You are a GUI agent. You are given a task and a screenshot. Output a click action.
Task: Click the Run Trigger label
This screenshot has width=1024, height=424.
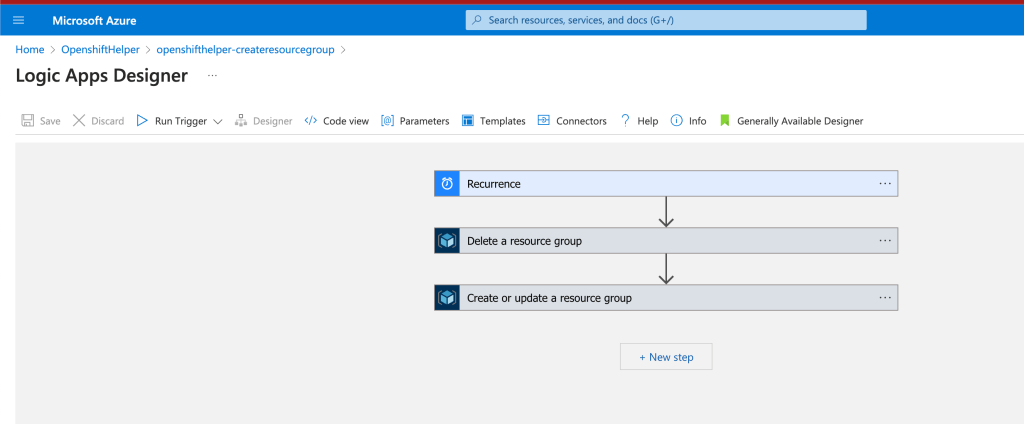click(181, 121)
